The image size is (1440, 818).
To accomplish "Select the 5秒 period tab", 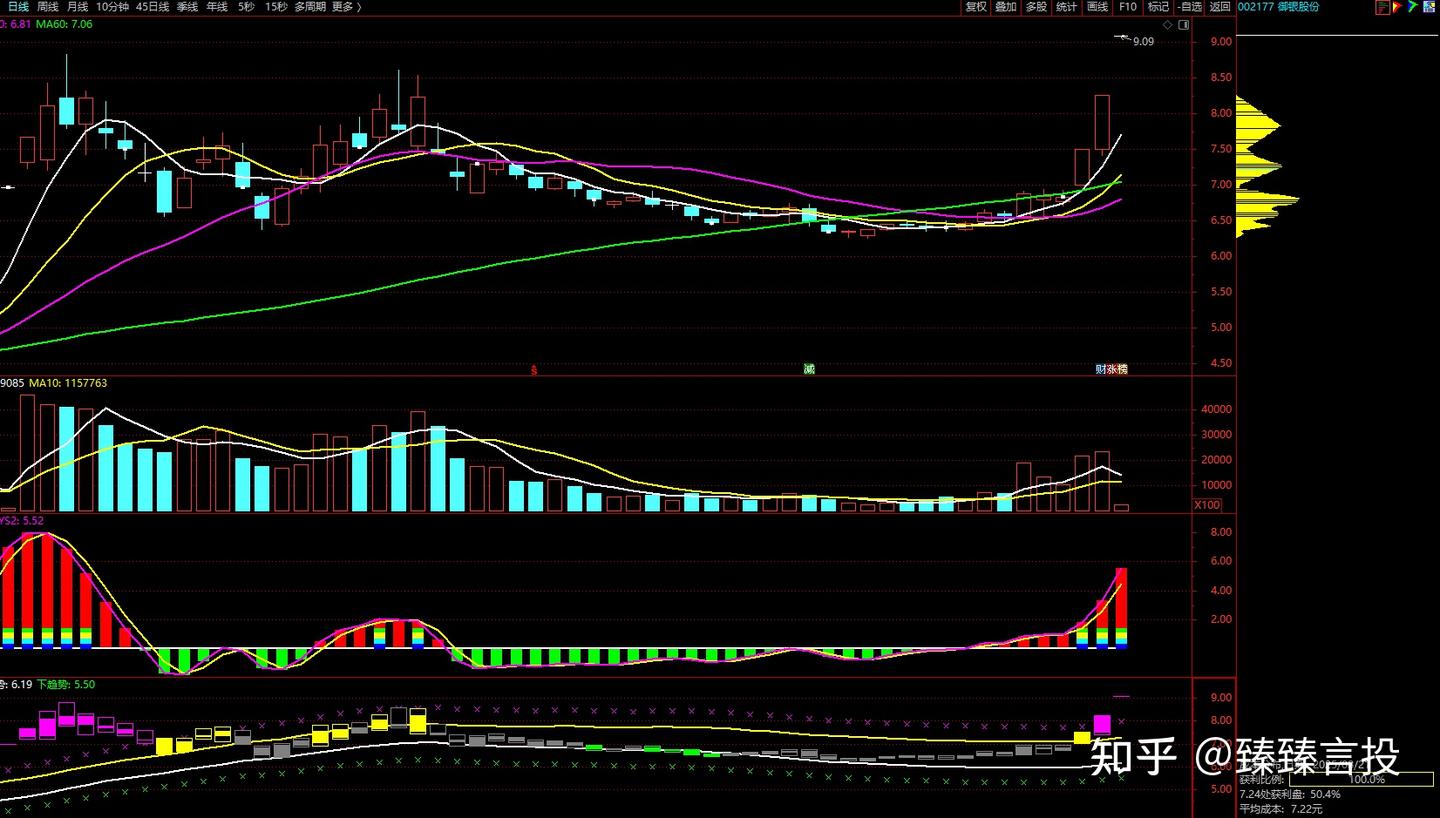I will [246, 7].
